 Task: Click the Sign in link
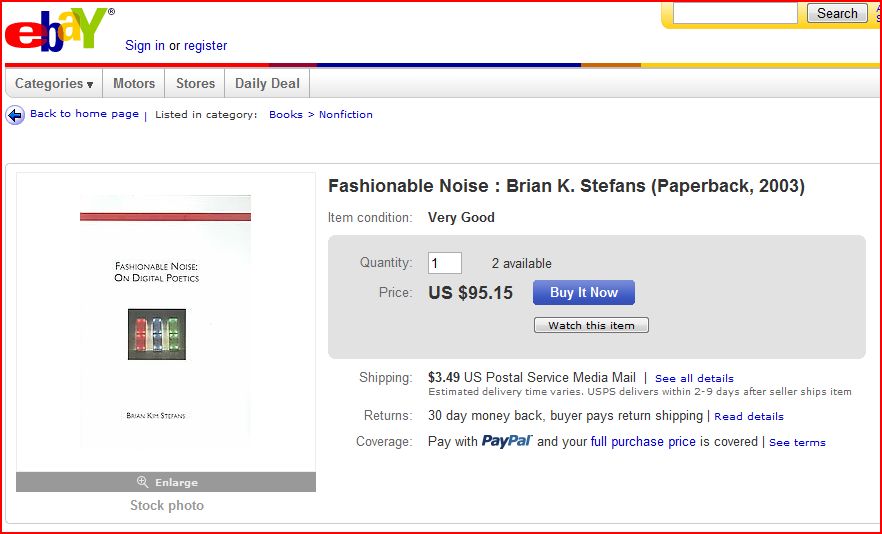click(145, 46)
